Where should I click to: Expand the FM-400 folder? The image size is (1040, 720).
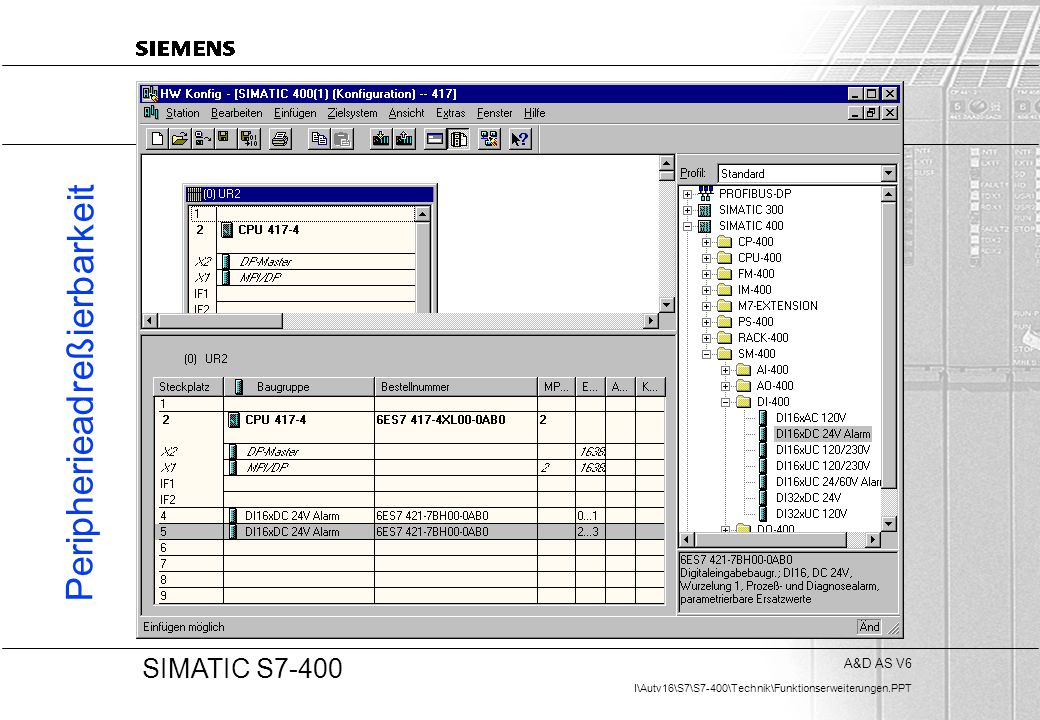(706, 274)
